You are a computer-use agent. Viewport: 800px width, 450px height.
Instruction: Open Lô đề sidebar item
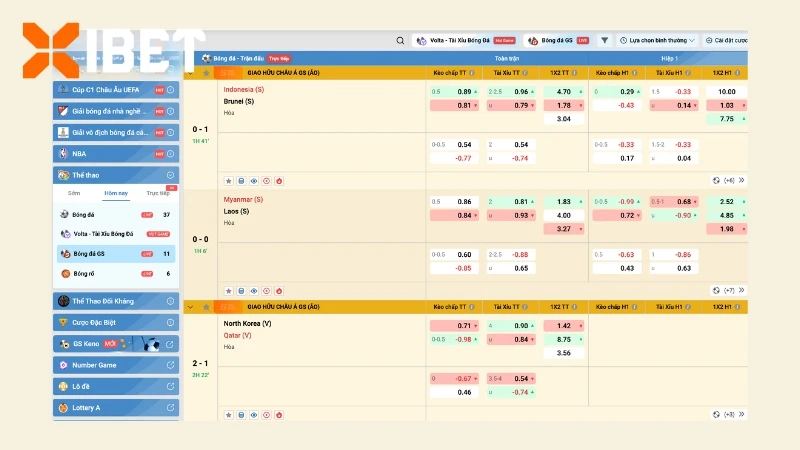(x=116, y=386)
